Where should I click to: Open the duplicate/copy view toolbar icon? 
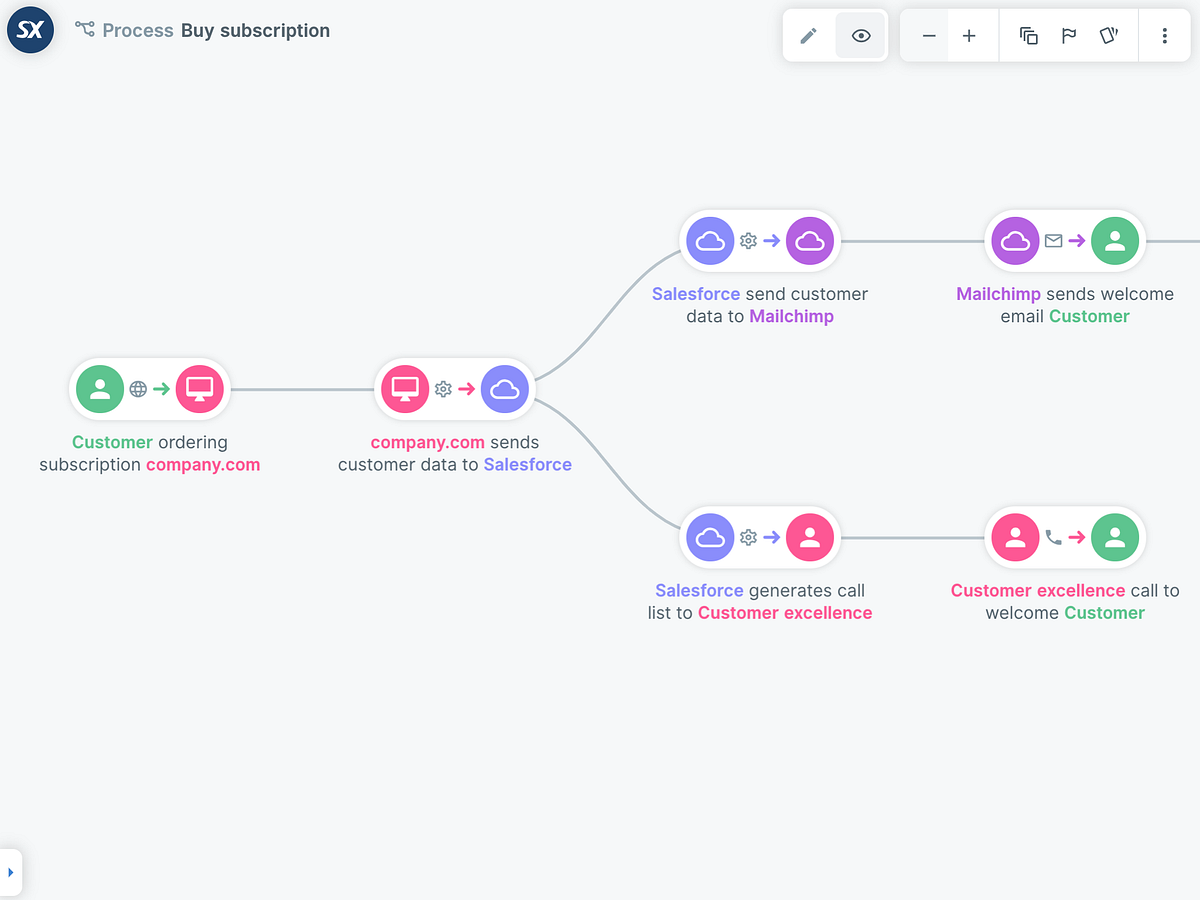tap(1029, 35)
